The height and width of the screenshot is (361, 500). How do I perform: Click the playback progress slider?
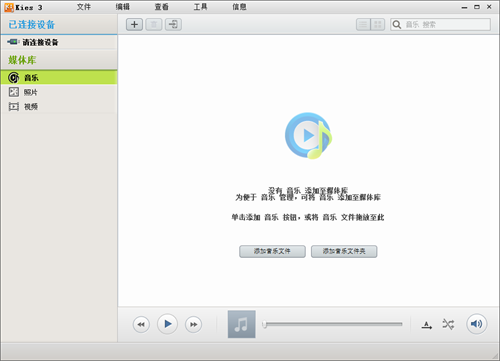[x=333, y=324]
